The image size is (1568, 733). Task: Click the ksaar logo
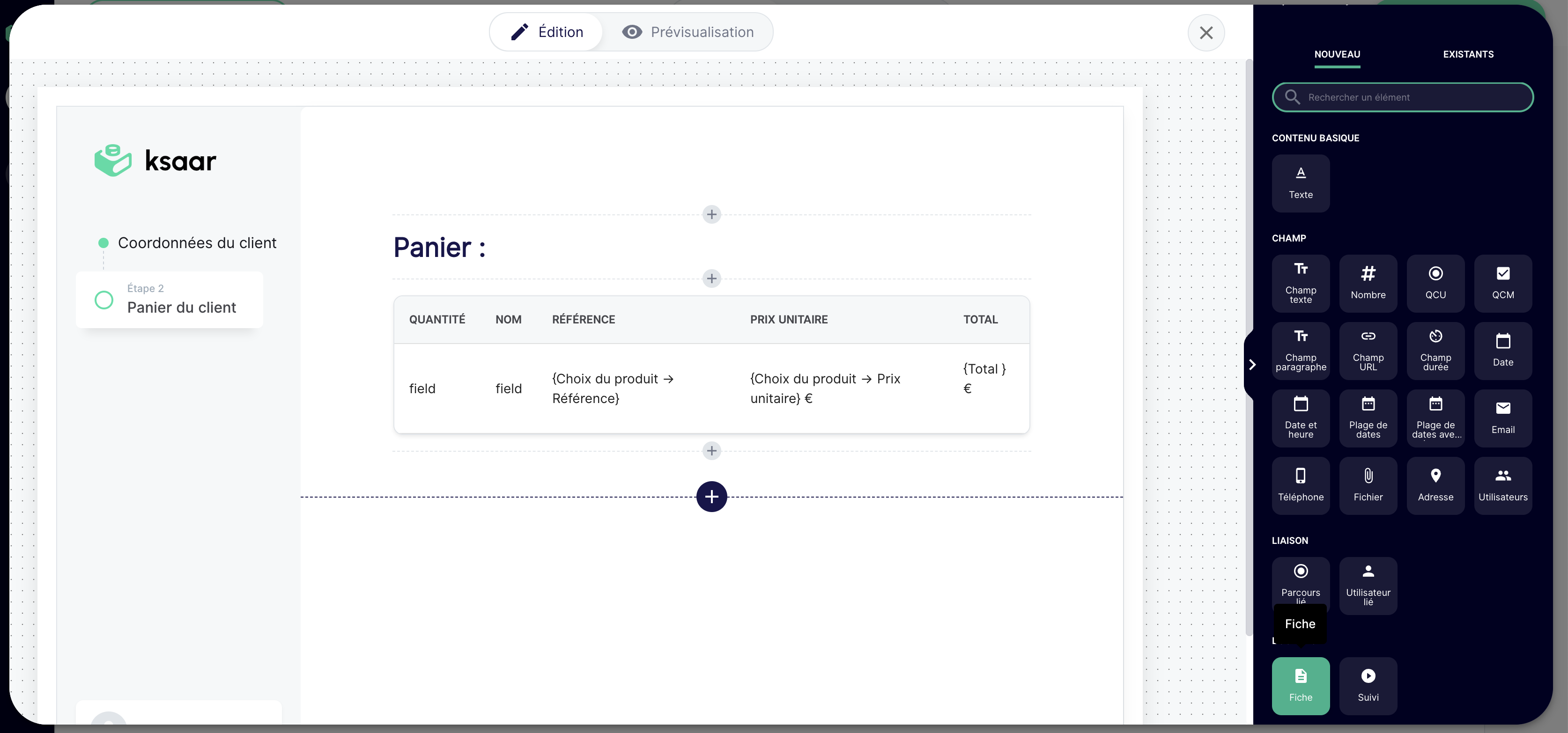click(155, 161)
